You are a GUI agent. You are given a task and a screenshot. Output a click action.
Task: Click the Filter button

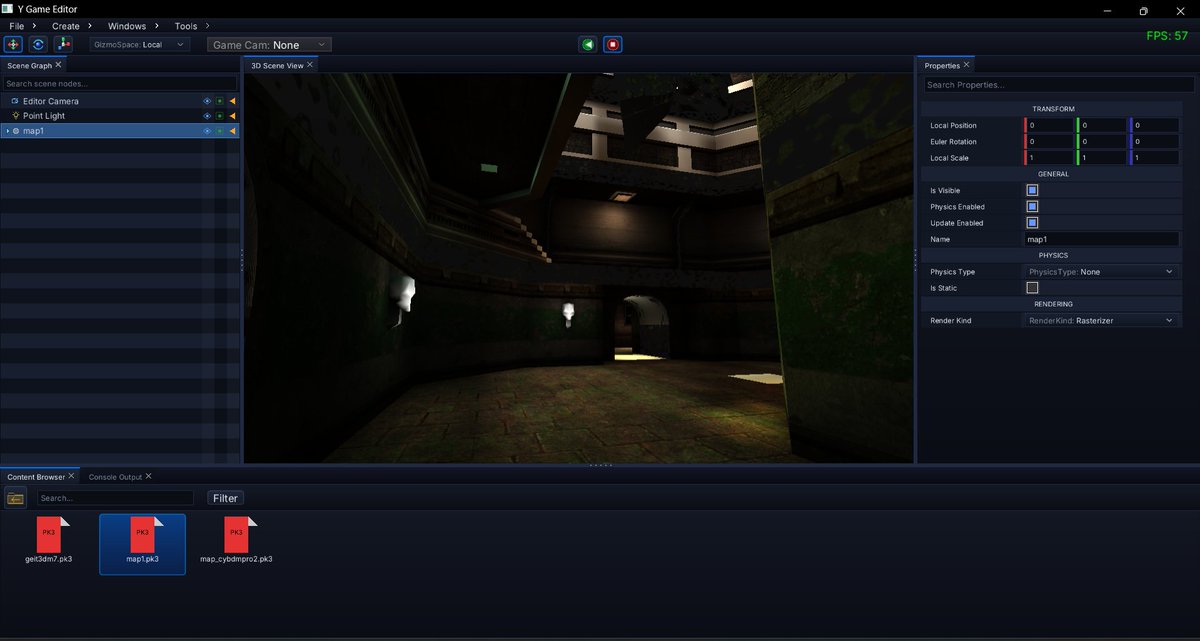[225, 498]
